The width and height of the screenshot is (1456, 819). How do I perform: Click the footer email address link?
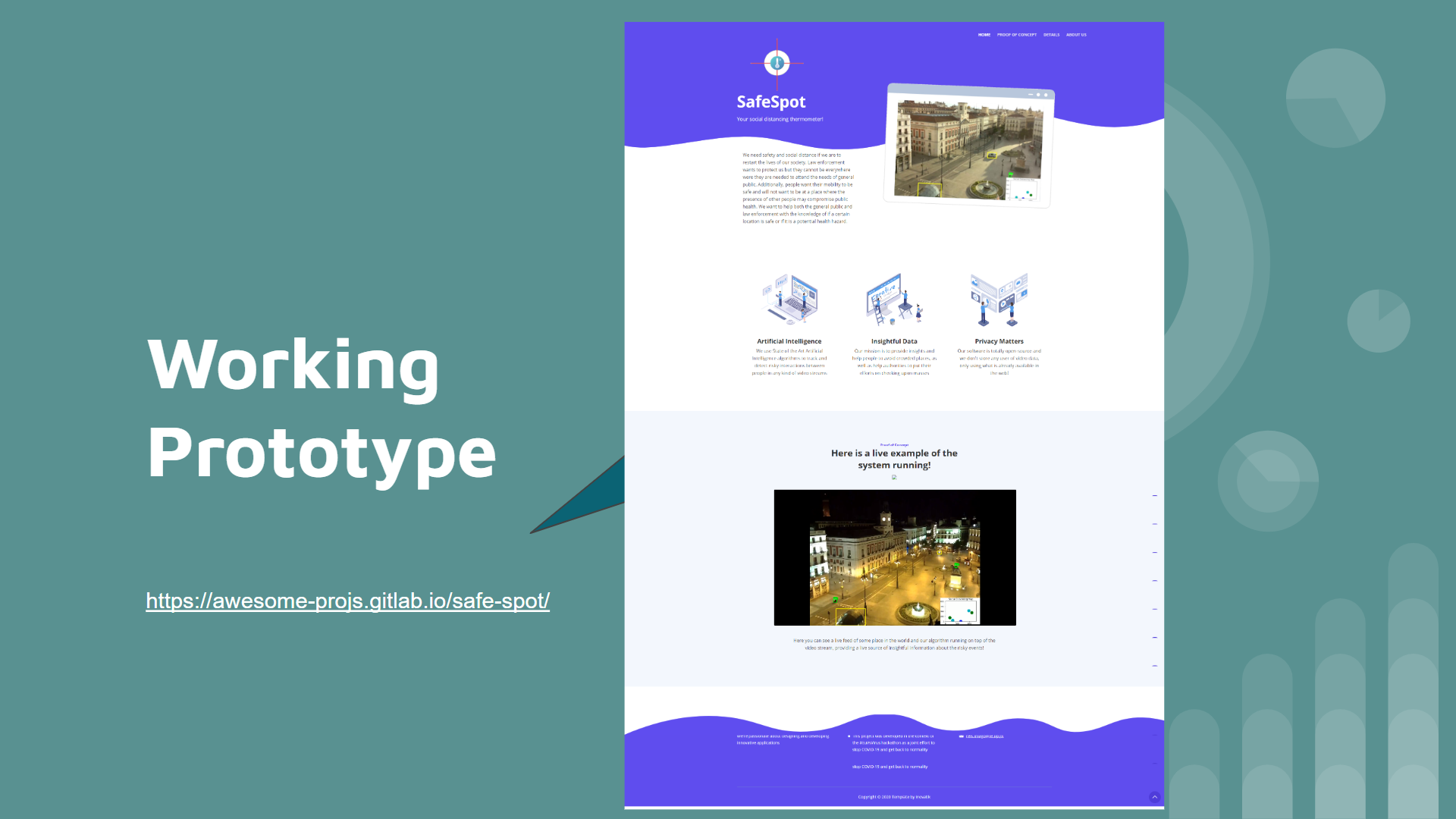tap(984, 736)
